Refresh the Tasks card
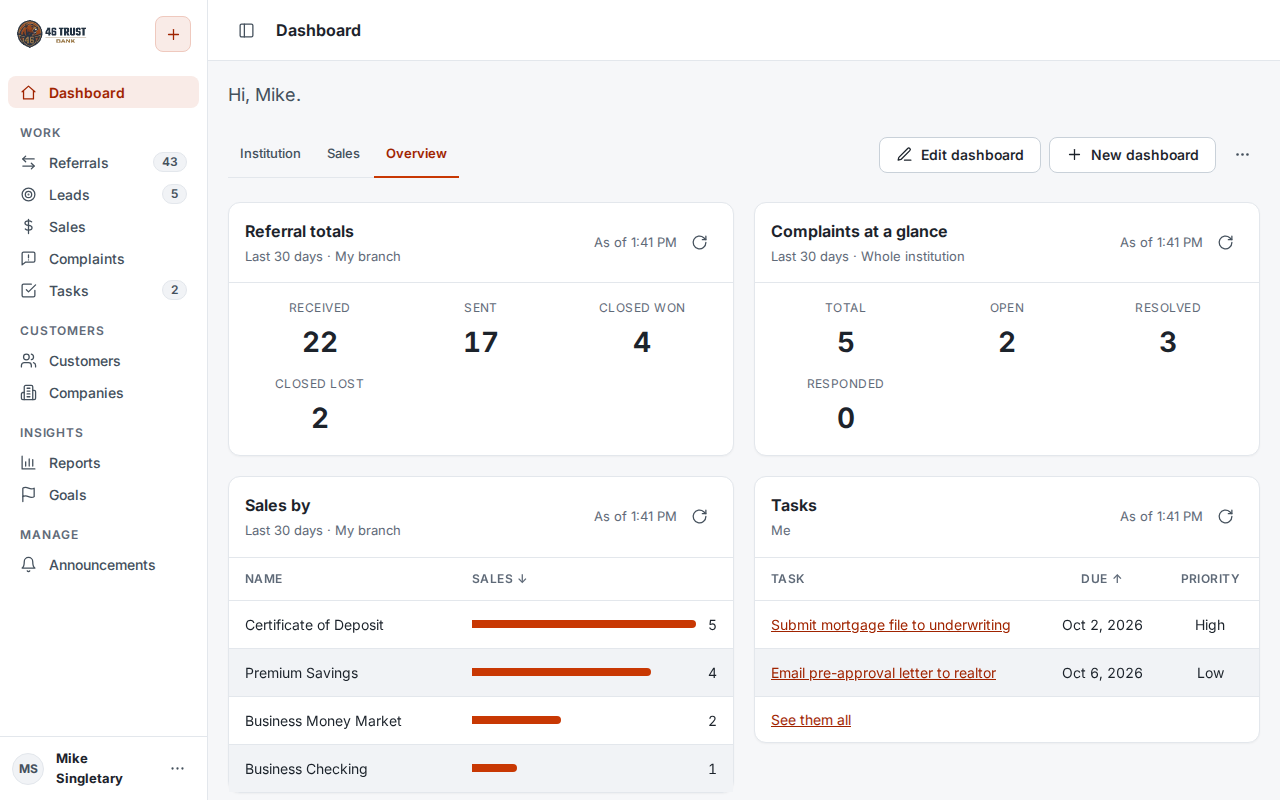Image resolution: width=1280 pixels, height=800 pixels. point(1226,516)
